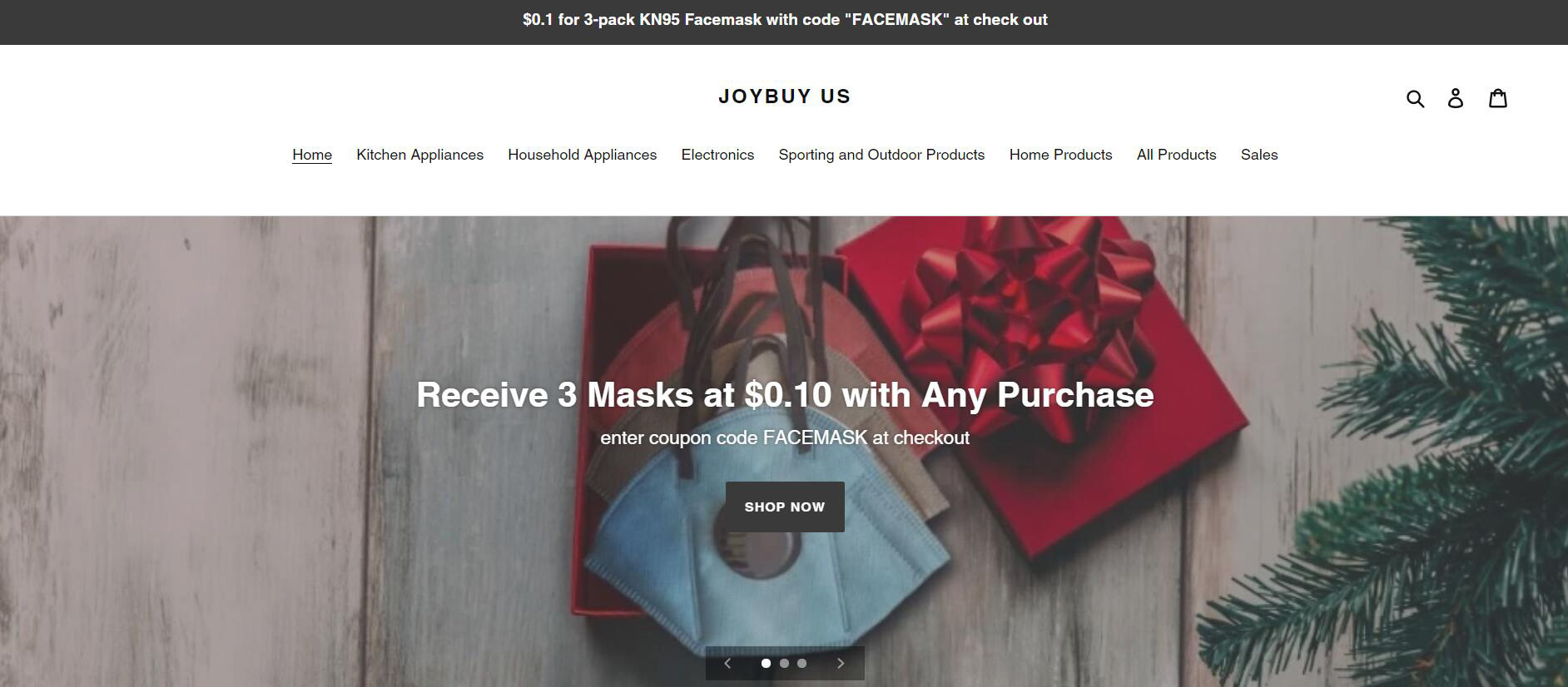Open the shopping cart bag icon

click(x=1498, y=97)
